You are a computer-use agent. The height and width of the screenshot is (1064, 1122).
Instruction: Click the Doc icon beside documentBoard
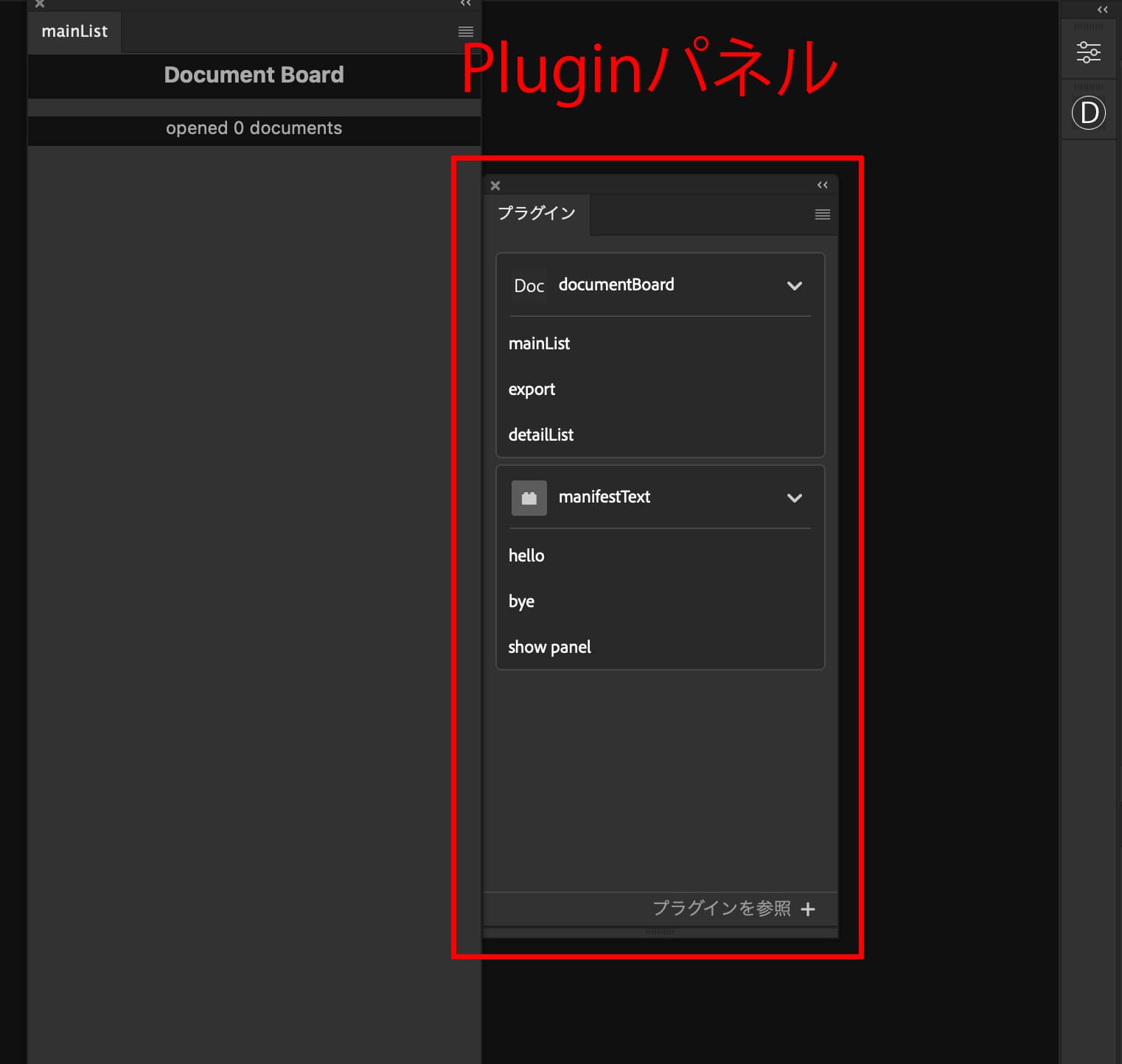[529, 286]
